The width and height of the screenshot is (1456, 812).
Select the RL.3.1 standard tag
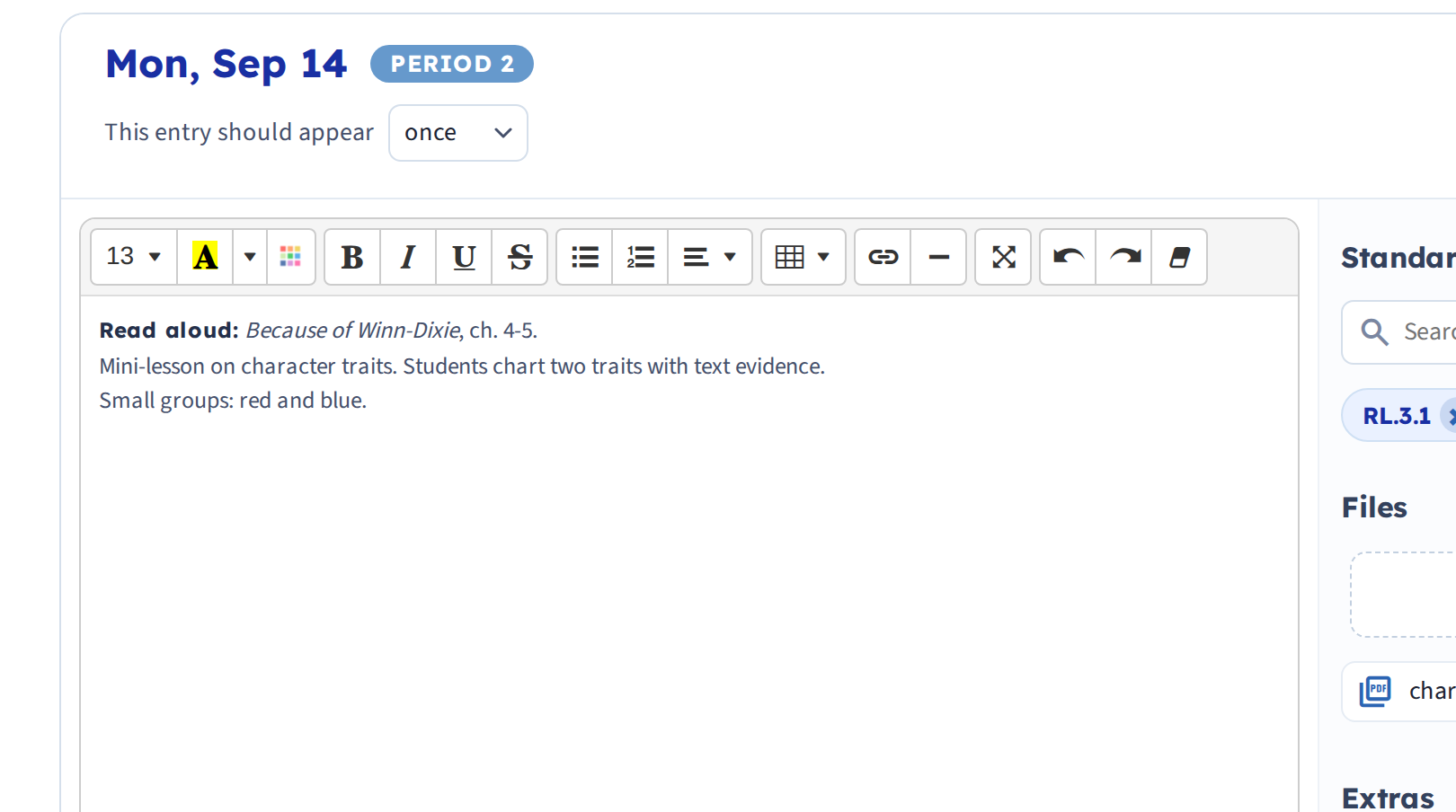tap(1397, 416)
